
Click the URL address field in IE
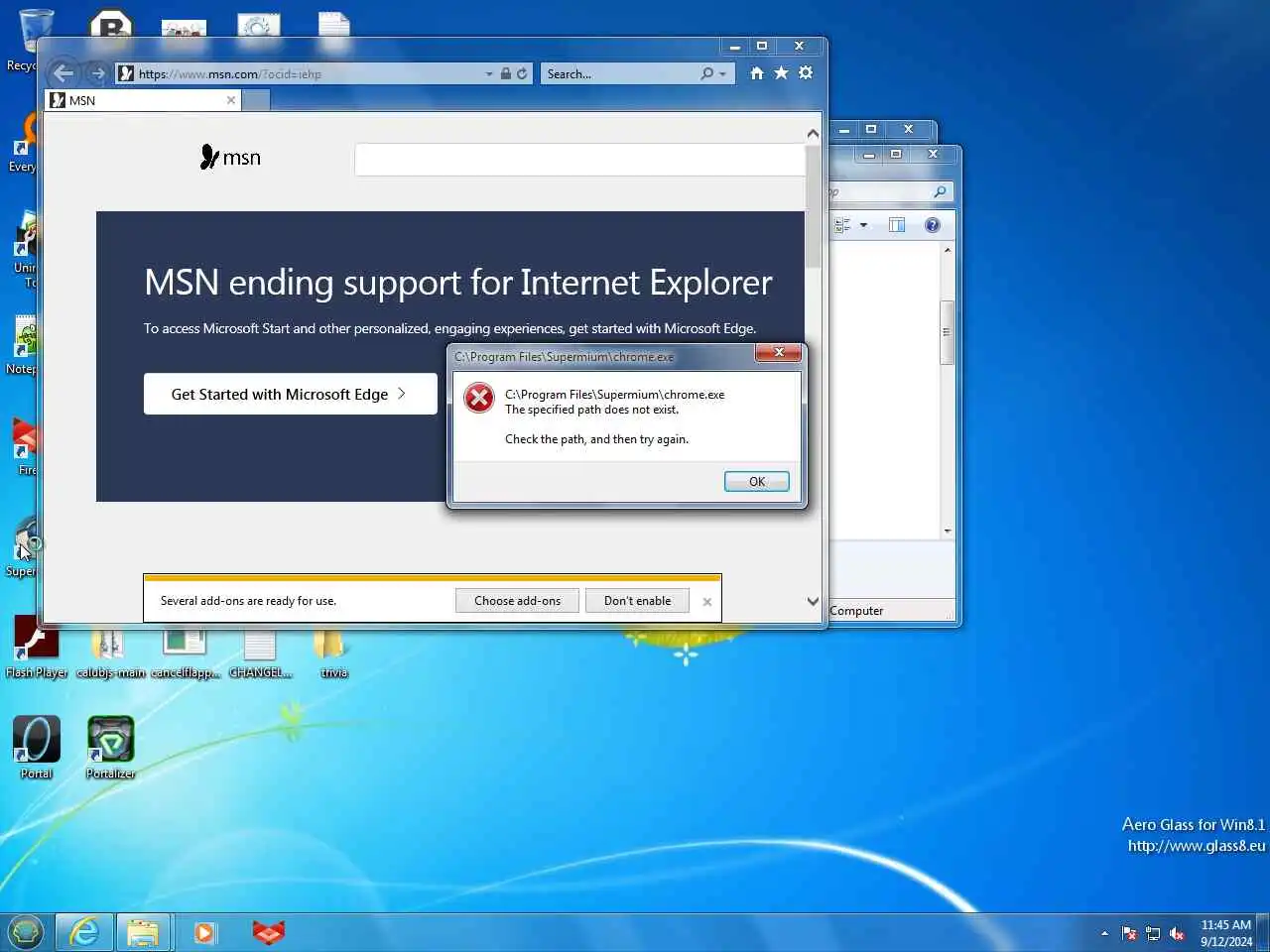tap(308, 74)
